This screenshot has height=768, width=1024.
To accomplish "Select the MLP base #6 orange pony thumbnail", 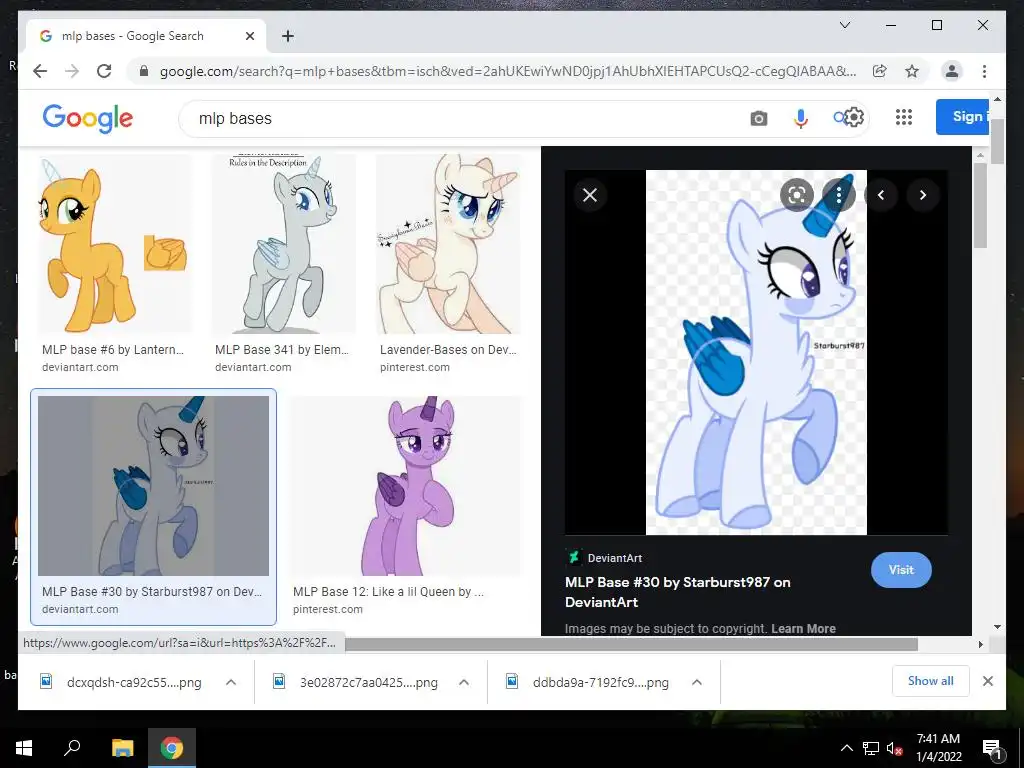I will [x=115, y=244].
